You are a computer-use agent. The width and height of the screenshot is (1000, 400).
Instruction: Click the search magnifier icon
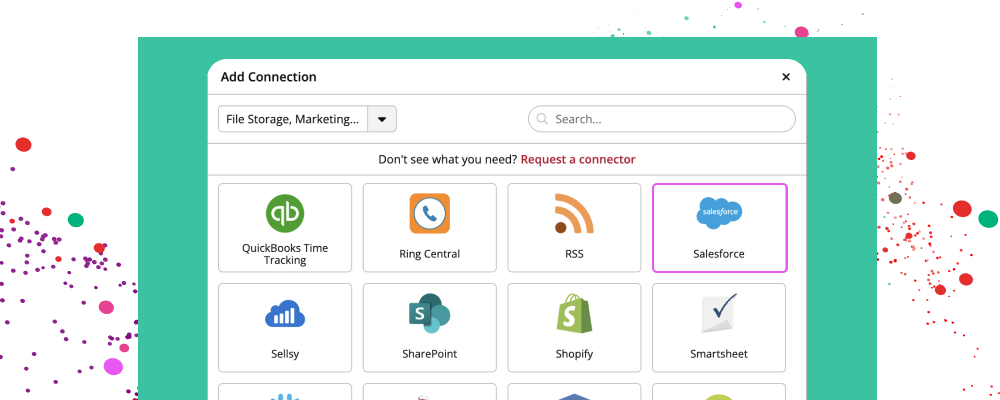[x=542, y=119]
